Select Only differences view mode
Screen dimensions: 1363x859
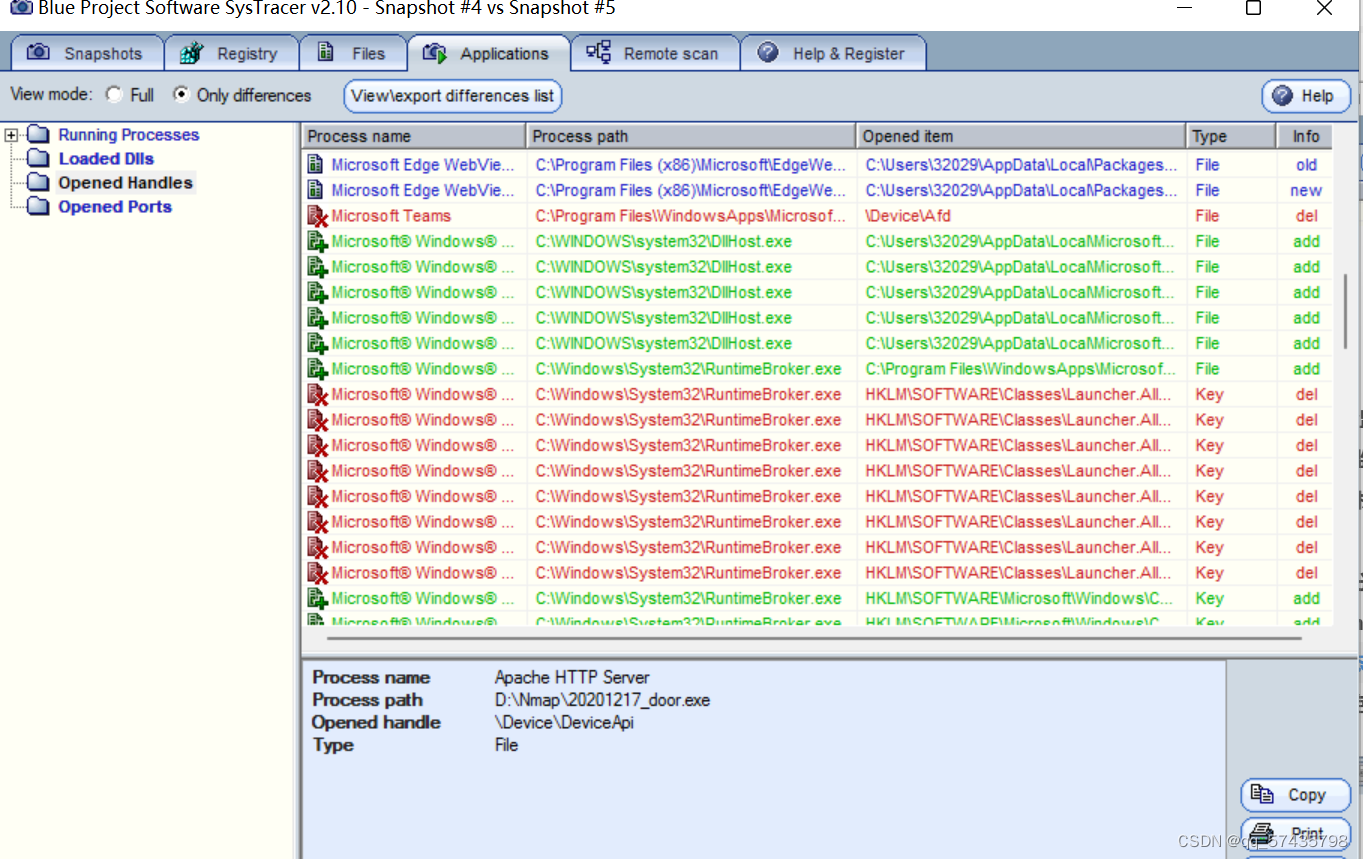(x=181, y=95)
